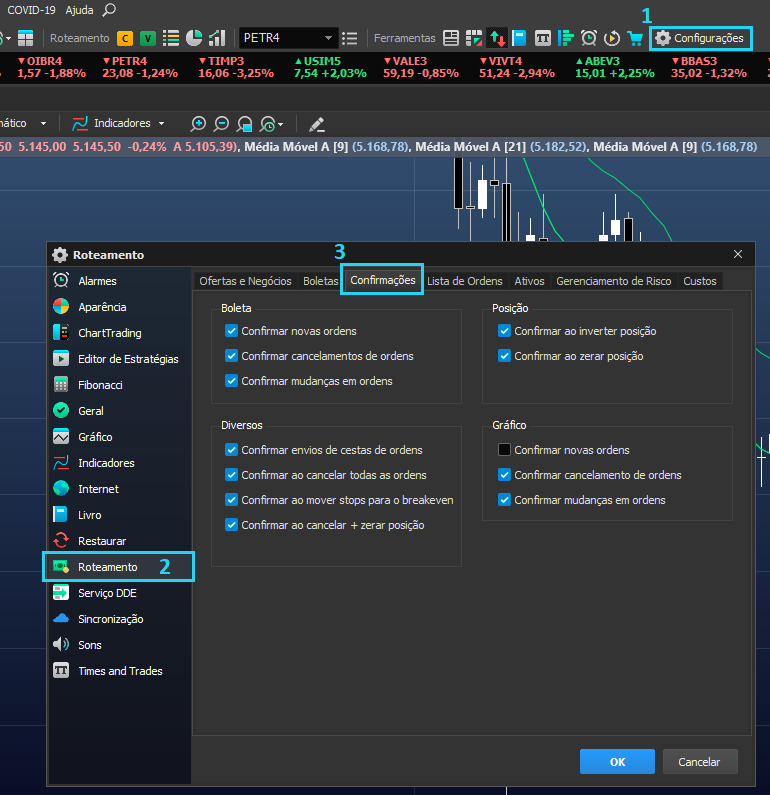Toggle Confirmar ao zerar posição checkbox
Image resolution: width=770 pixels, height=795 pixels.
click(x=504, y=356)
